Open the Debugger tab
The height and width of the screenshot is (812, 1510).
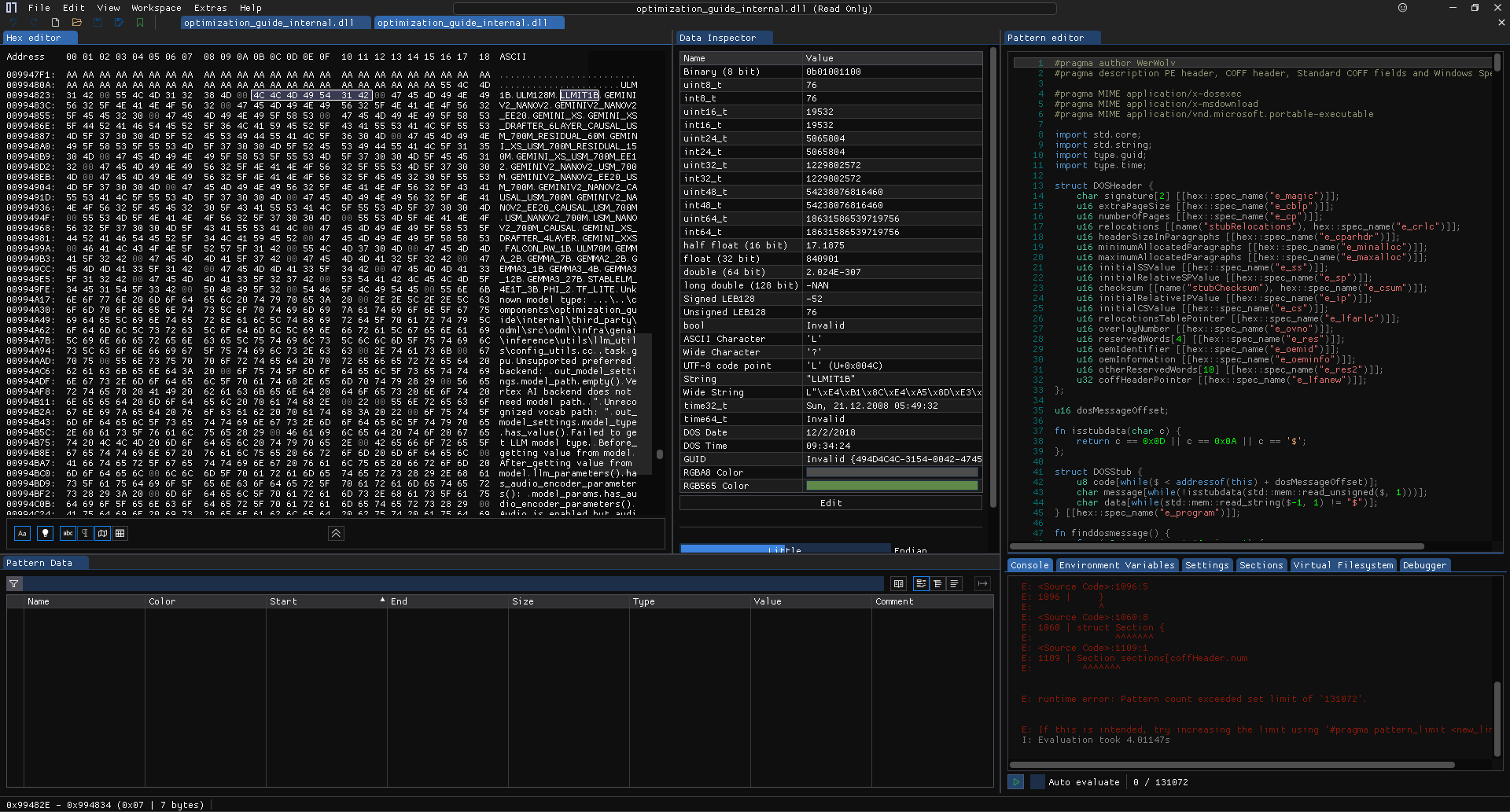point(1424,565)
